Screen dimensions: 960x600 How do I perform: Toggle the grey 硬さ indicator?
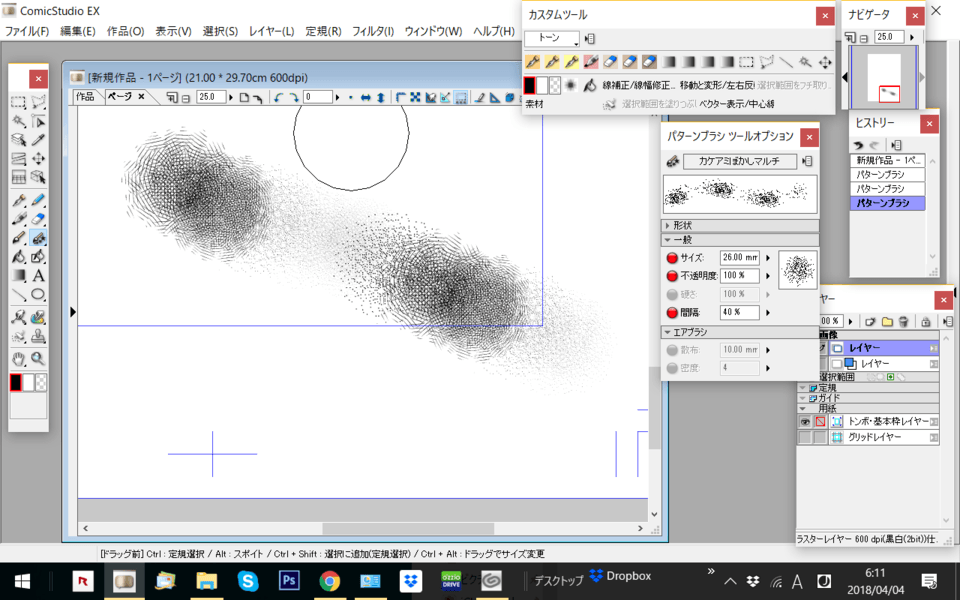pyautogui.click(x=672, y=294)
